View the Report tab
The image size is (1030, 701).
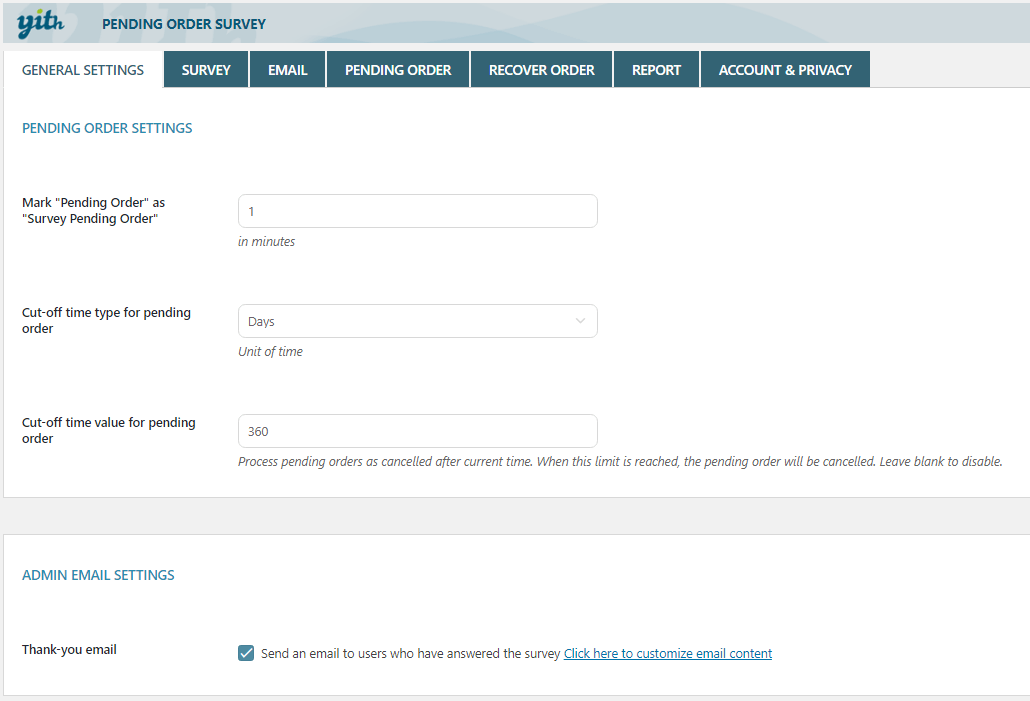pos(656,70)
